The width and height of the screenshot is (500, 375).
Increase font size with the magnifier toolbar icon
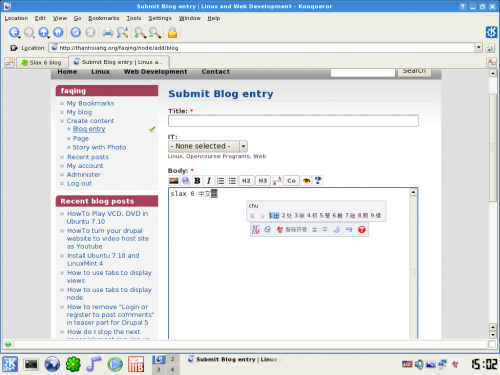click(x=140, y=32)
